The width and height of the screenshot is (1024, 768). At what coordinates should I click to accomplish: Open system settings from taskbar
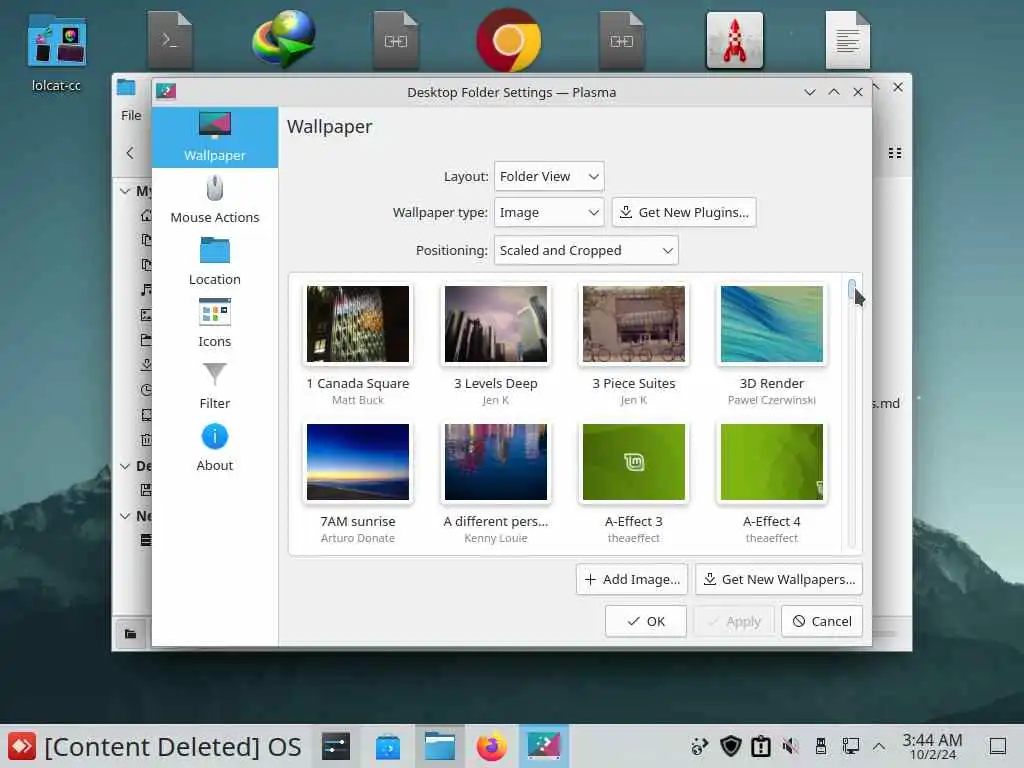tap(336, 746)
